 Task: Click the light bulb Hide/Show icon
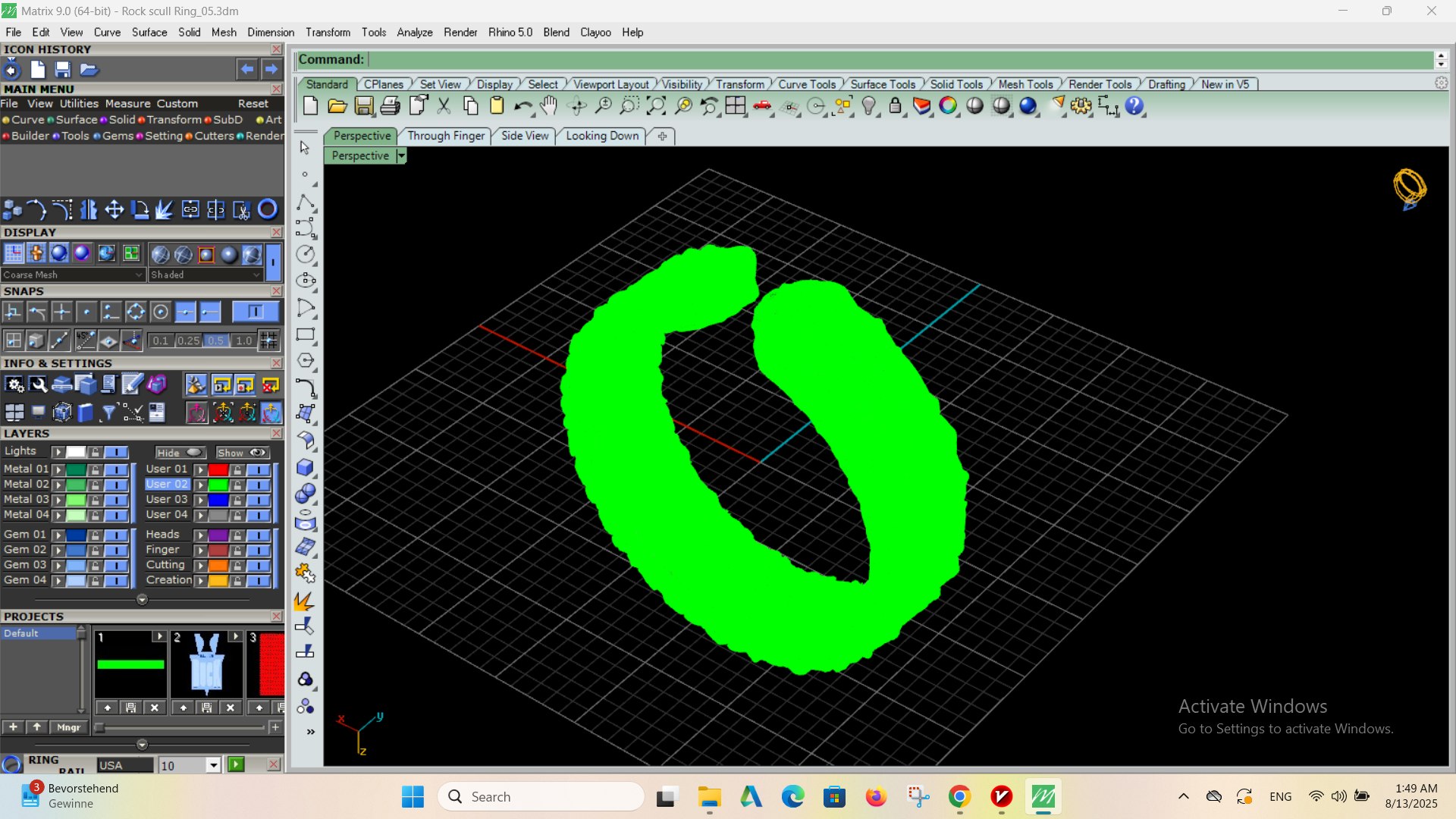(869, 106)
